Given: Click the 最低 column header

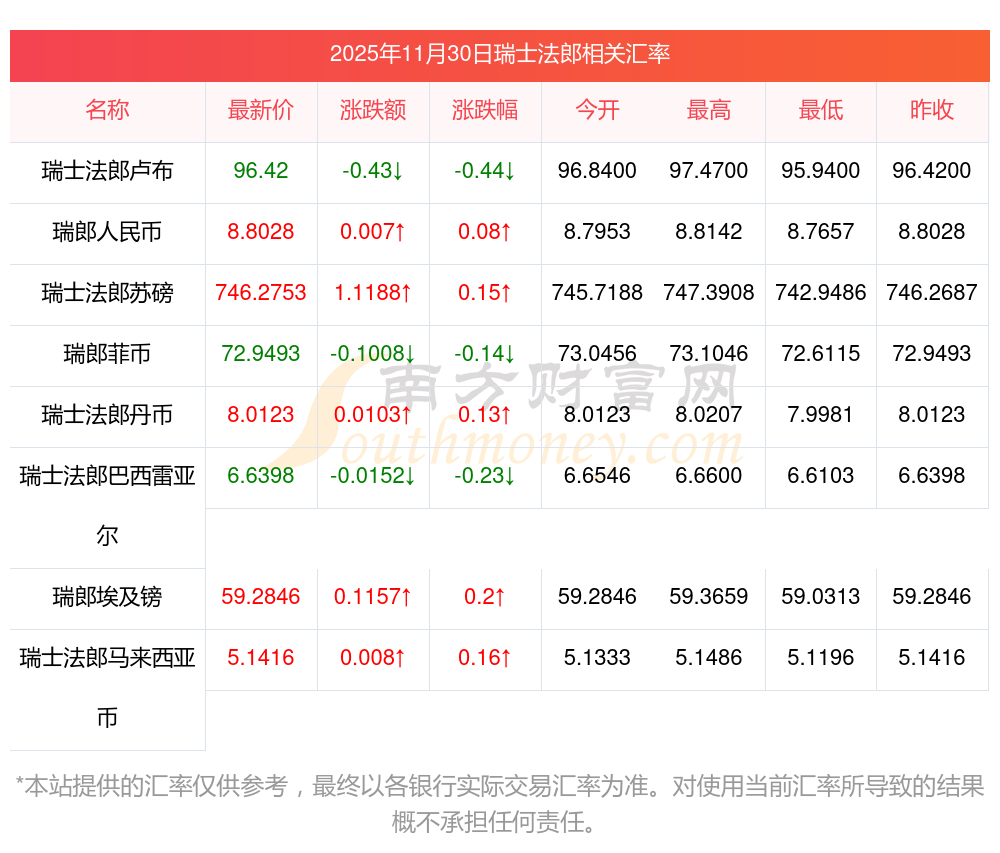Looking at the screenshot, I should pos(821,110).
